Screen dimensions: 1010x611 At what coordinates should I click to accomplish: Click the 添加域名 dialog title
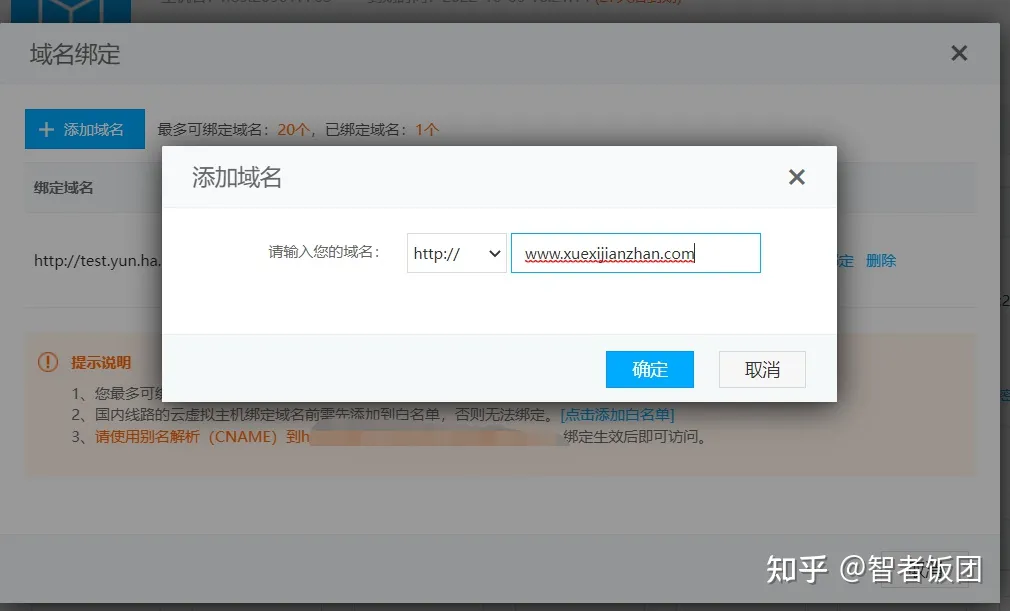(237, 178)
